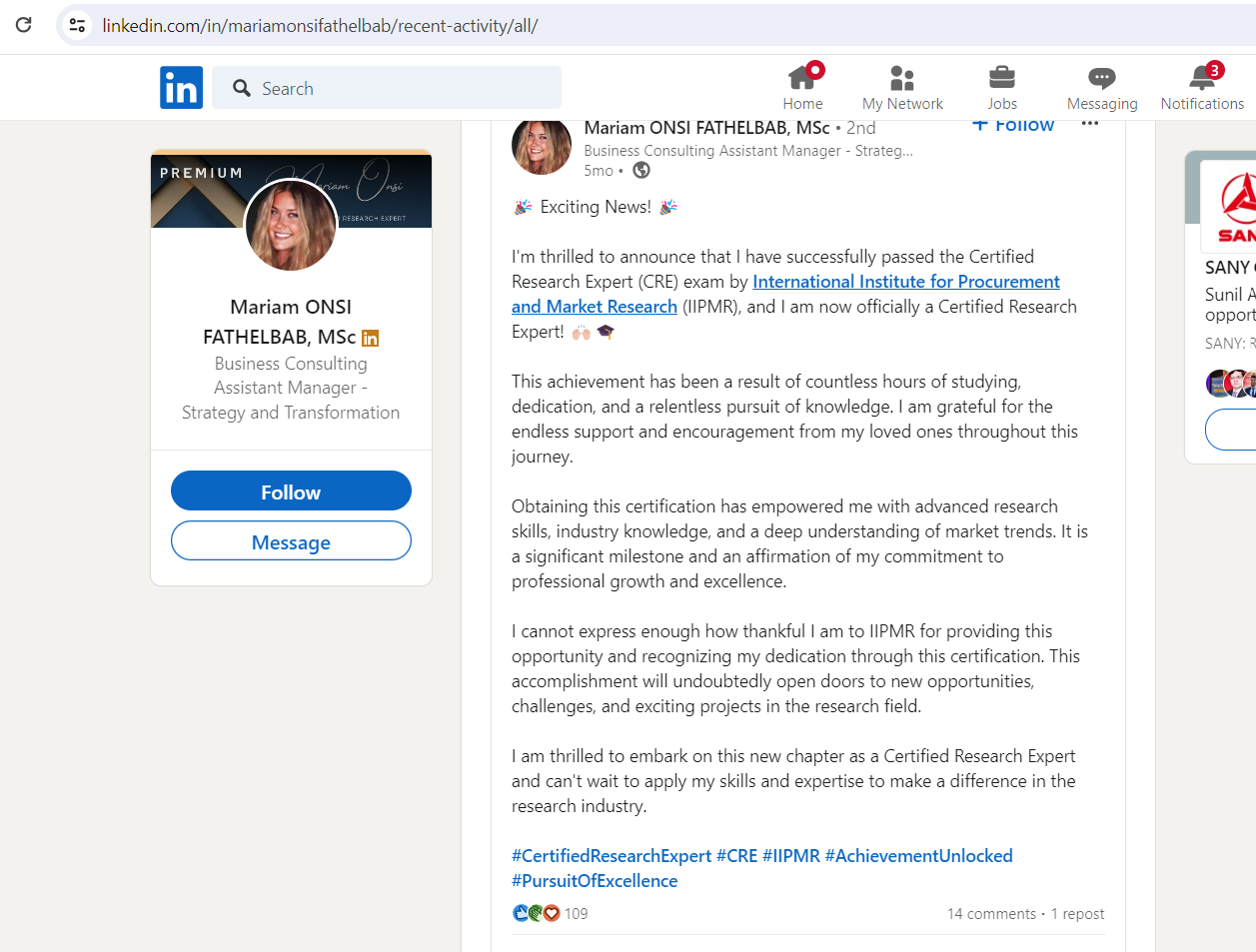Click the Message button
1256x952 pixels.
(x=291, y=541)
